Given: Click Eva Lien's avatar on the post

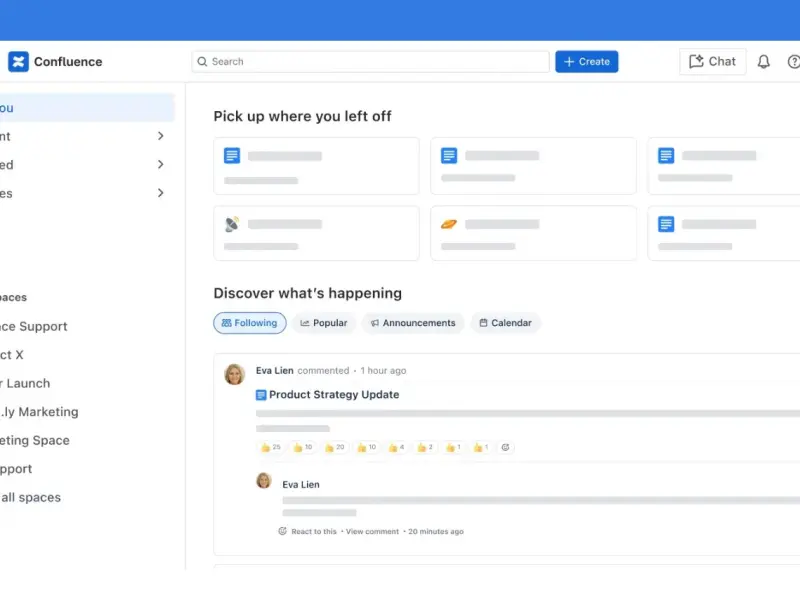Looking at the screenshot, I should (235, 374).
